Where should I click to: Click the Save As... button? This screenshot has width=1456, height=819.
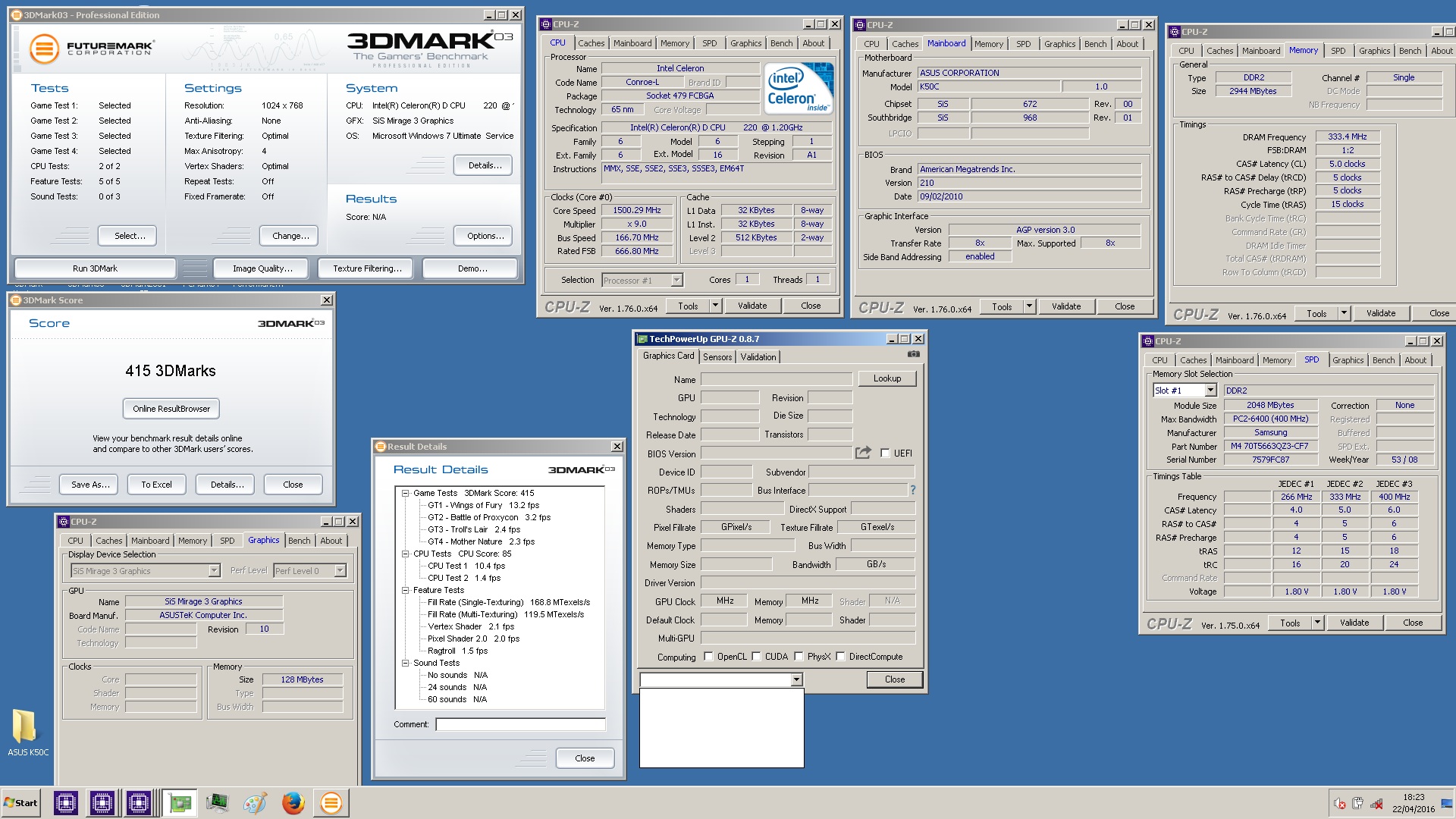[90, 485]
